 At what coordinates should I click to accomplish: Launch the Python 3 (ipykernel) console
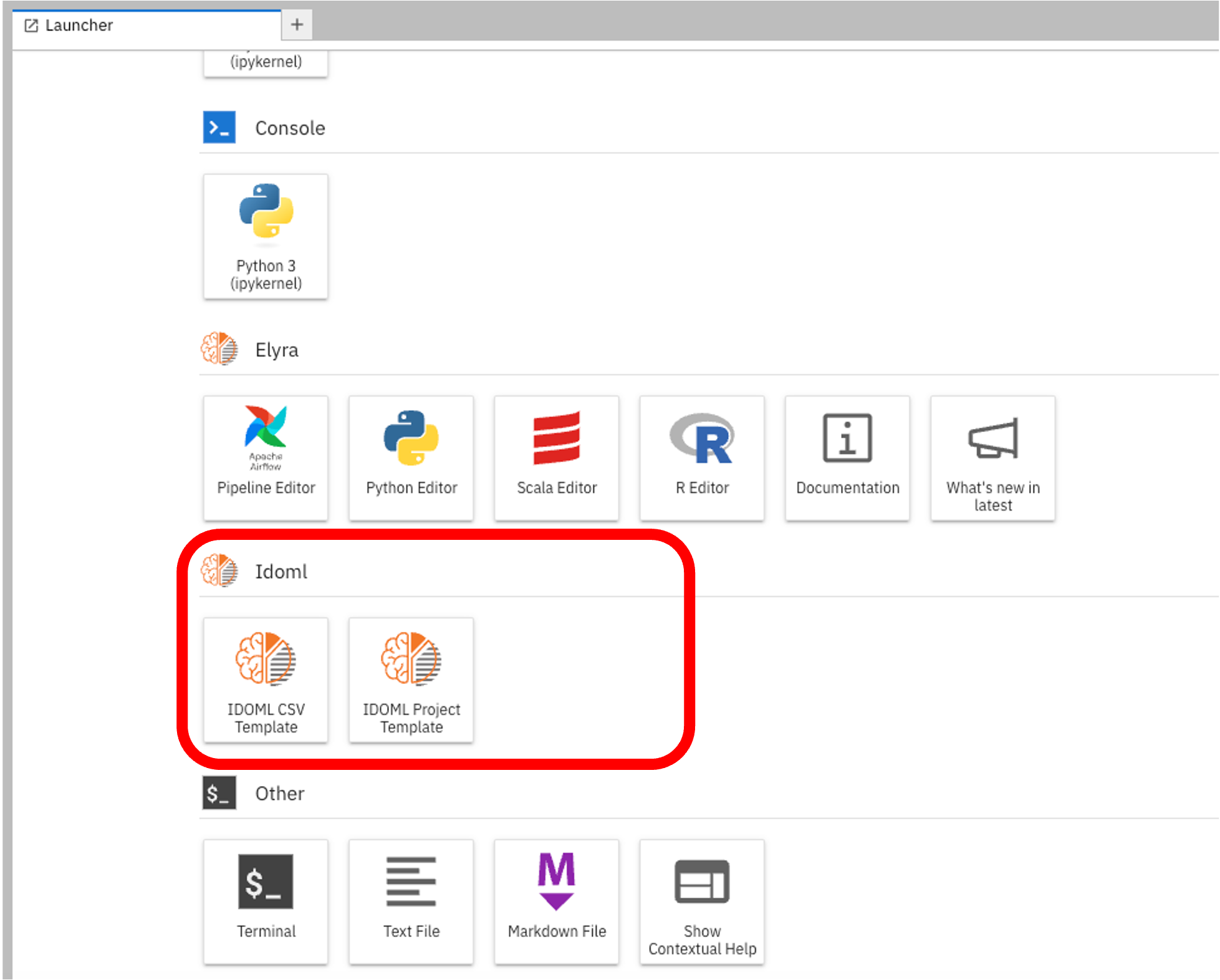(266, 236)
